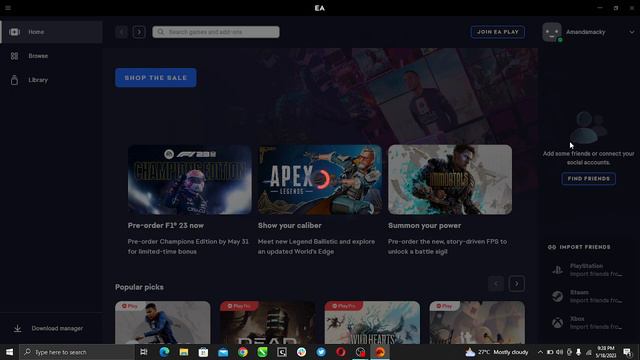Click the JOIN EA PLAY button
This screenshot has width=640, height=360.
click(x=498, y=32)
